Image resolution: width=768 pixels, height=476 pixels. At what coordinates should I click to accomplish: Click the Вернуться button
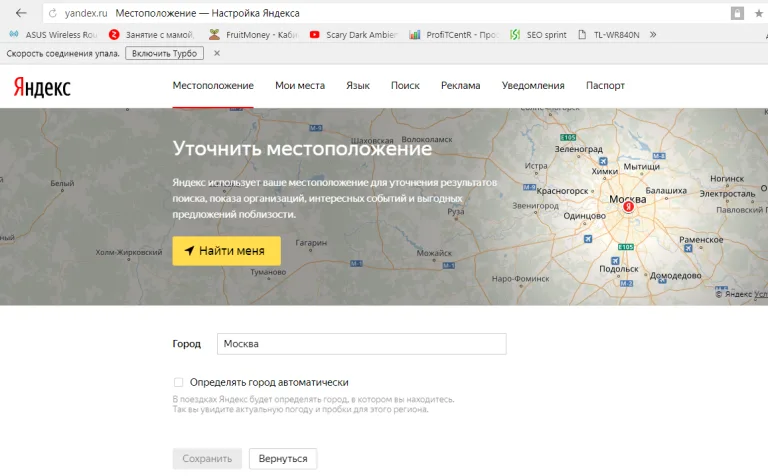click(283, 458)
